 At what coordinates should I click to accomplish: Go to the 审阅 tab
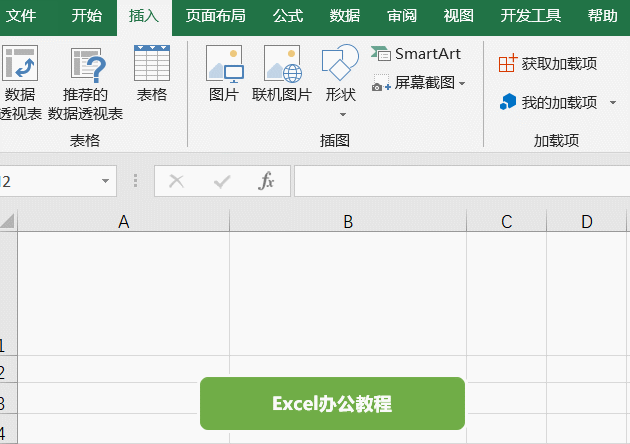402,16
